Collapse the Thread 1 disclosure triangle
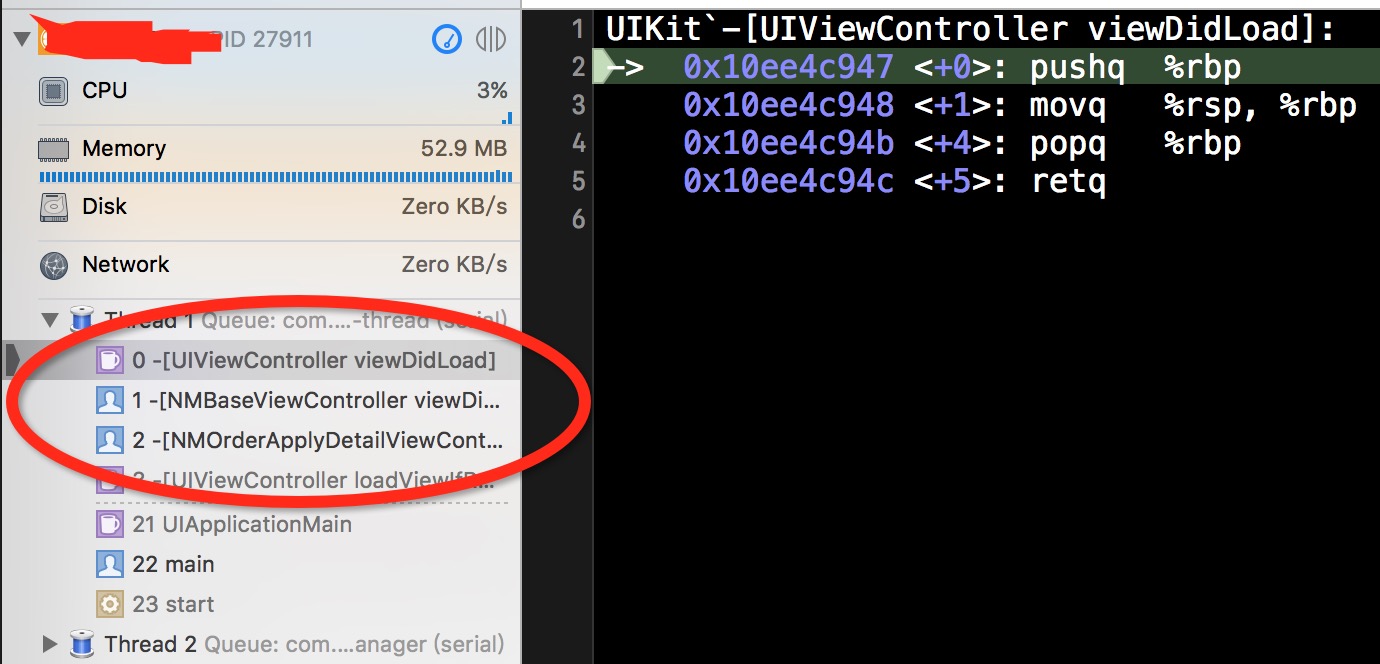Viewport: 1380px width, 664px height. click(51, 320)
